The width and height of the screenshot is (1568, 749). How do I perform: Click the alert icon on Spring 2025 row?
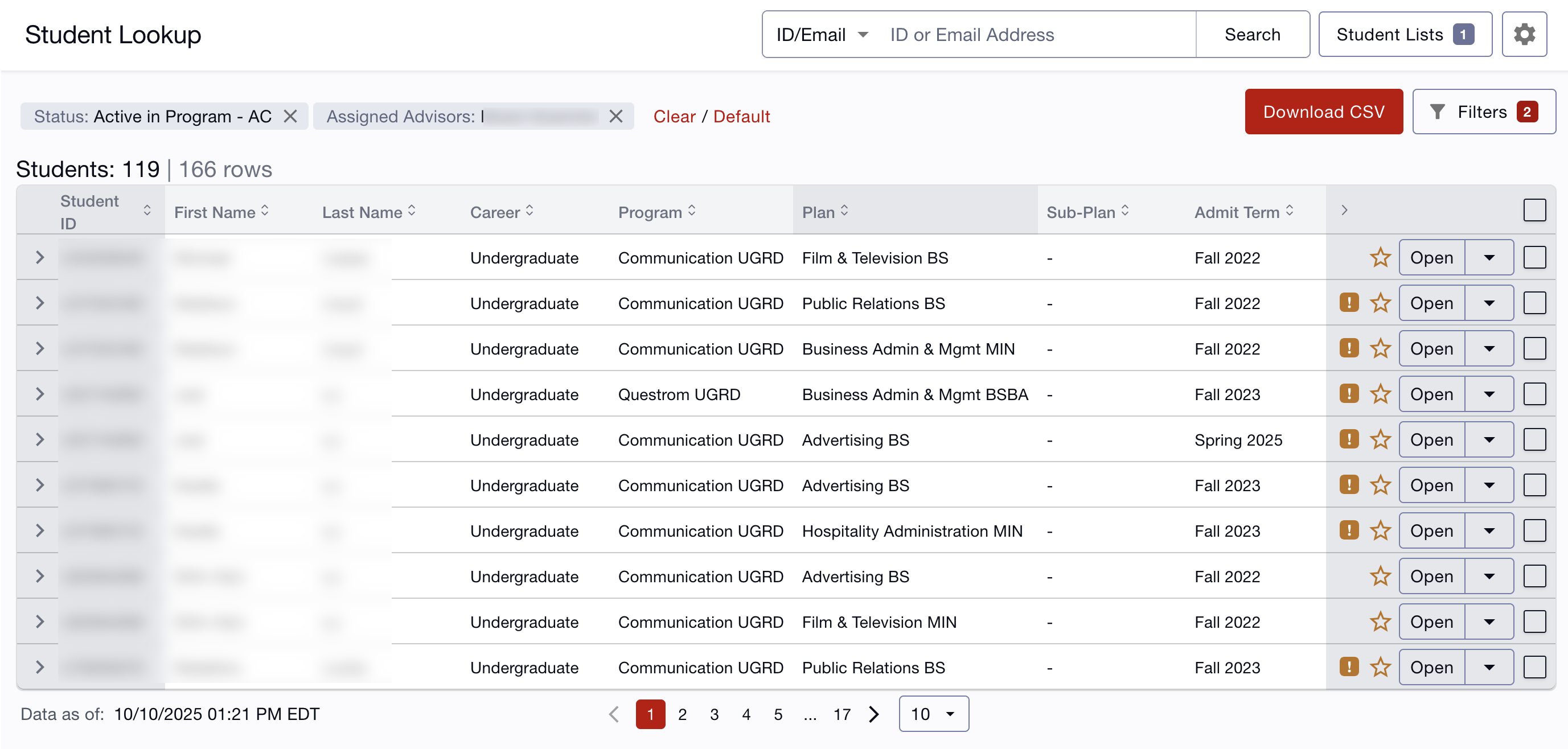click(1349, 439)
